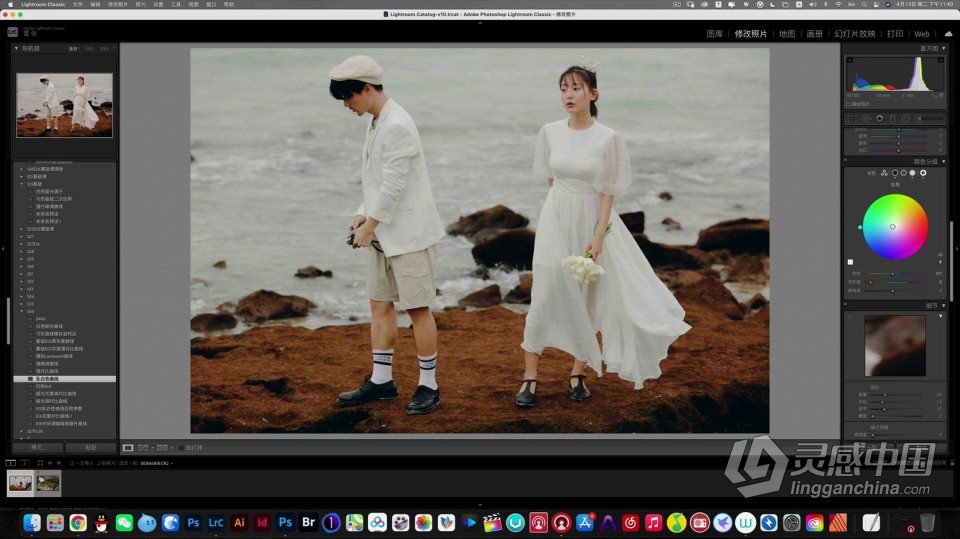Toggle the 细节 panel on/off switch
Image resolution: width=960 pixels, height=539 pixels.
pyautogui.click(x=846, y=304)
